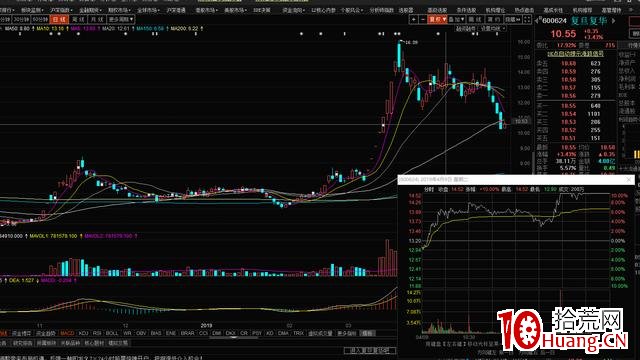Select the BOLL indicator tab
The width and height of the screenshot is (640, 360).
pyautogui.click(x=112, y=333)
